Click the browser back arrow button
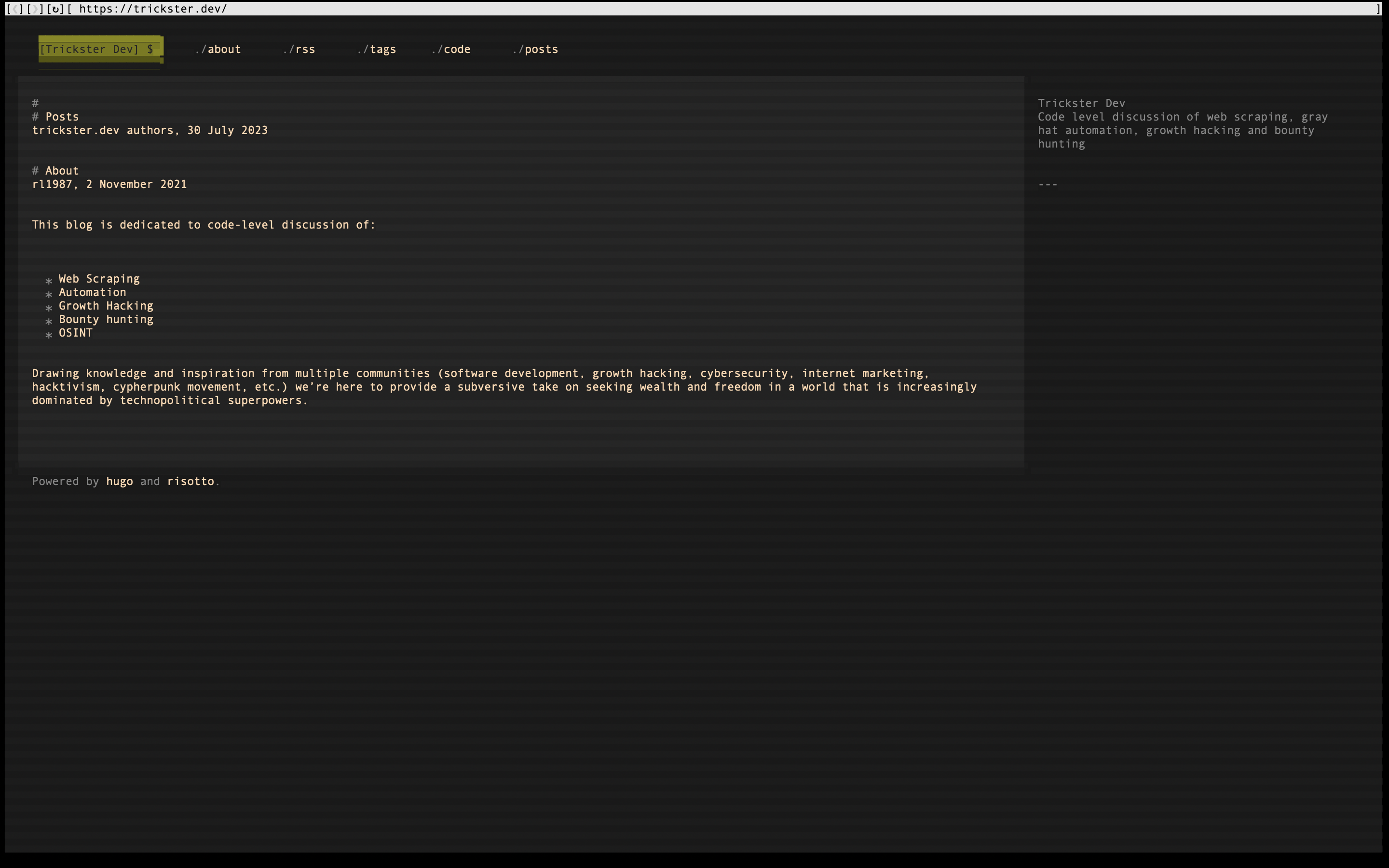 [14, 9]
